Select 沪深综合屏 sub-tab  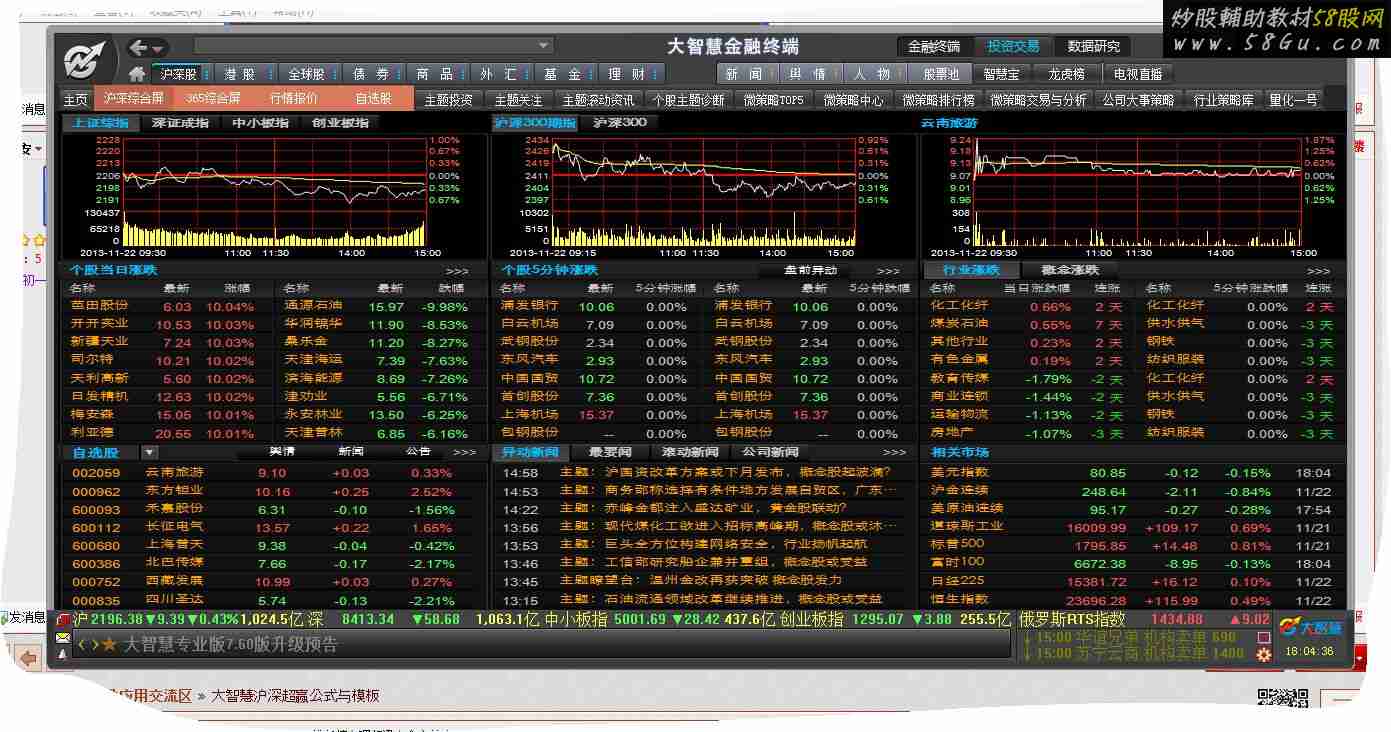coord(133,99)
